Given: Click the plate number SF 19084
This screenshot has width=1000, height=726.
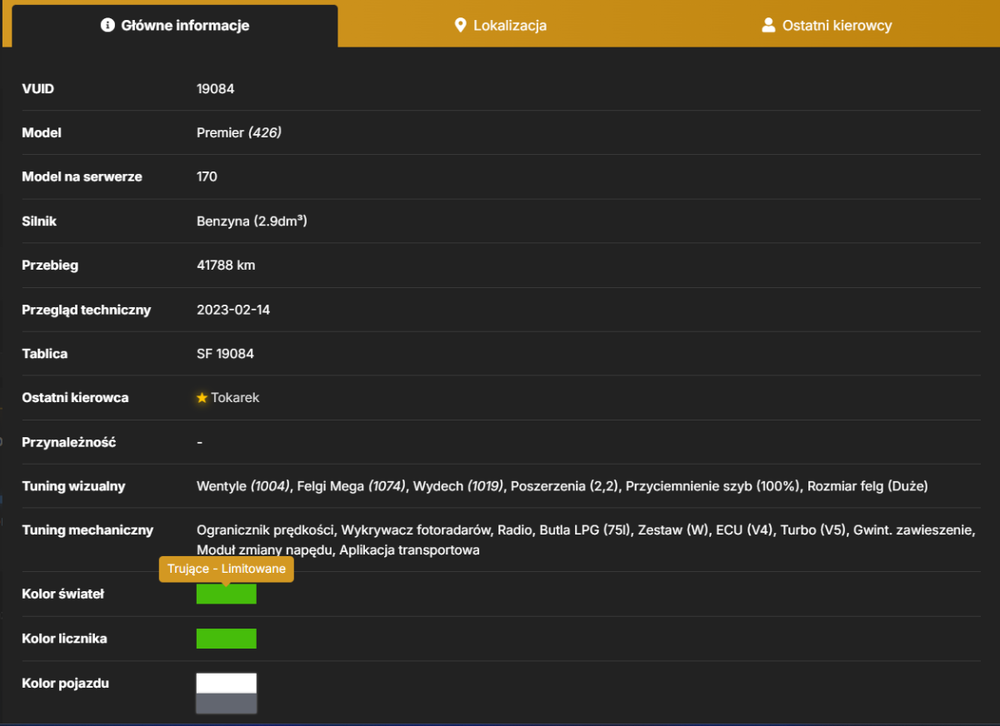Looking at the screenshot, I should 225,353.
